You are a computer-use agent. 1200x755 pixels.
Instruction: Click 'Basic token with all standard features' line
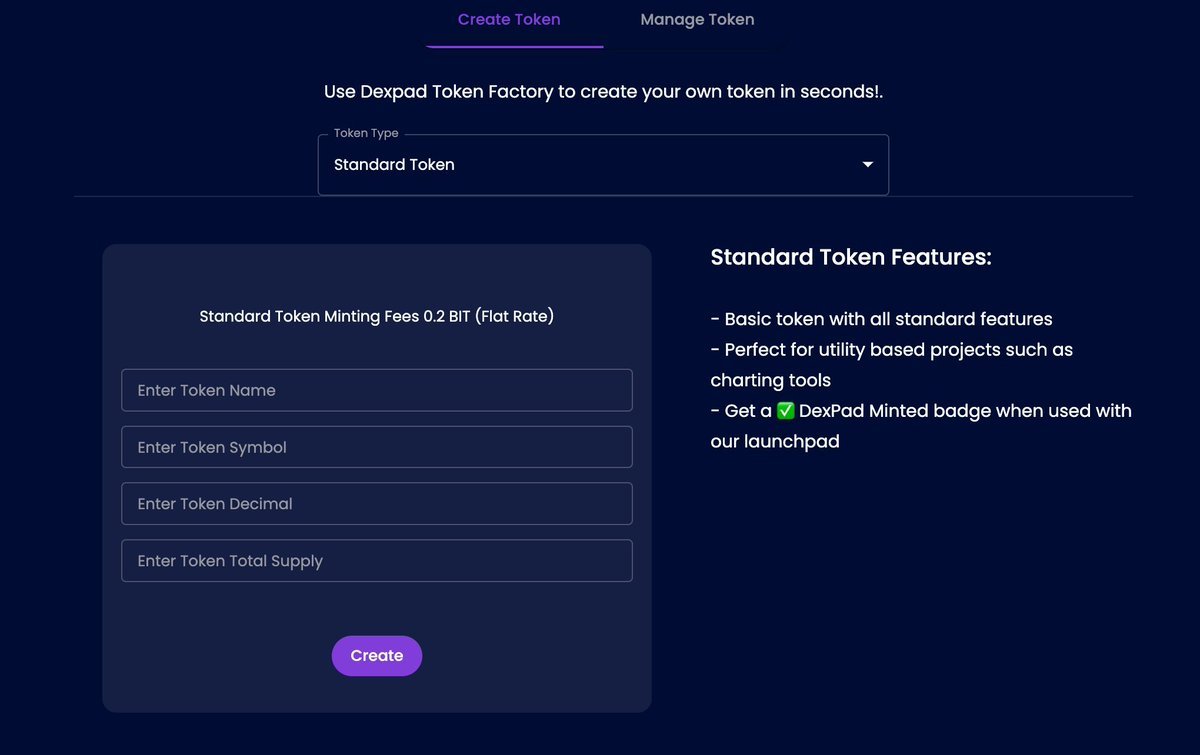pos(881,320)
